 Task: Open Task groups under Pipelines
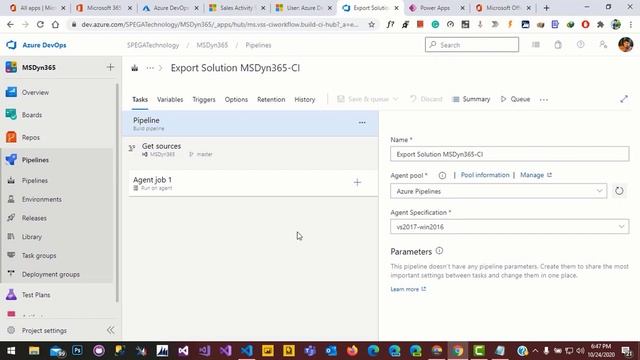click(x=39, y=256)
